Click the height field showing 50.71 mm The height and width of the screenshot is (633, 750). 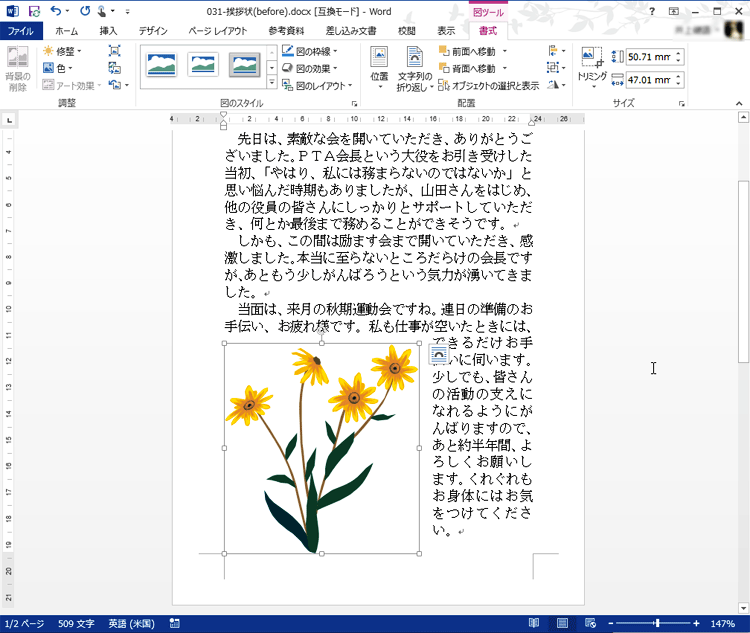649,57
